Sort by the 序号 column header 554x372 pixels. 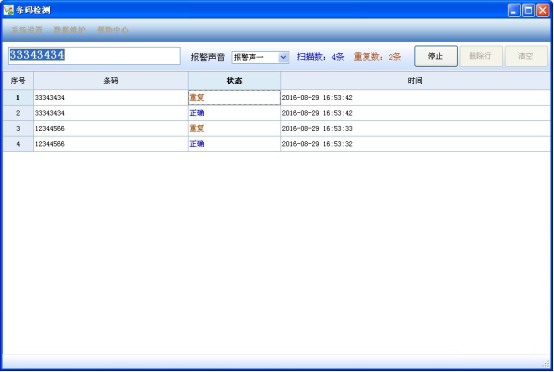tap(18, 81)
